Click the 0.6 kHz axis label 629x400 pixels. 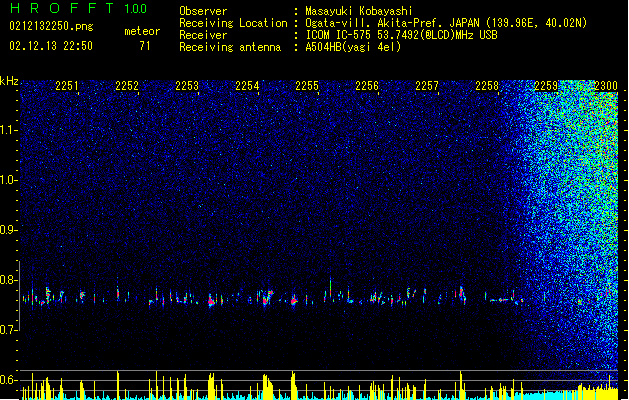point(9,380)
